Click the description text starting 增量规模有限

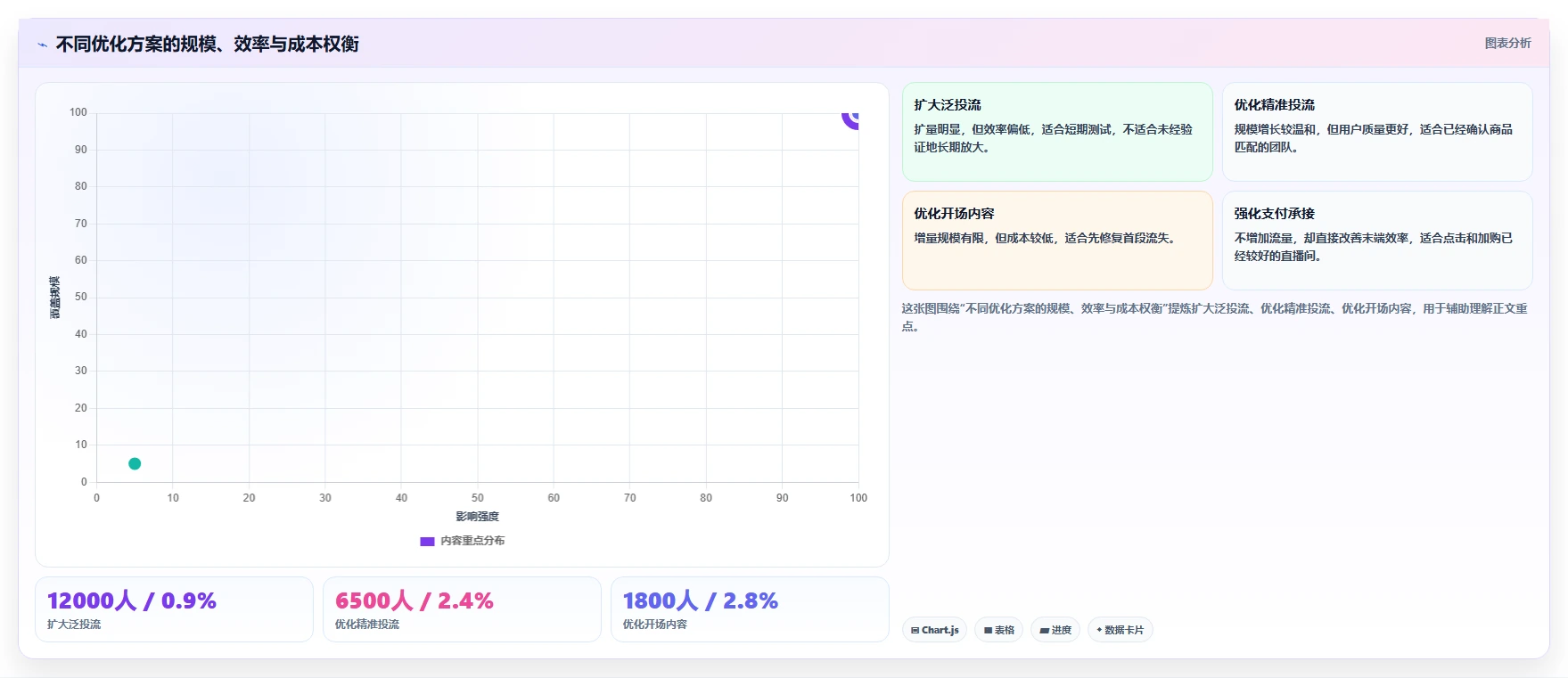pyautogui.click(x=1046, y=238)
